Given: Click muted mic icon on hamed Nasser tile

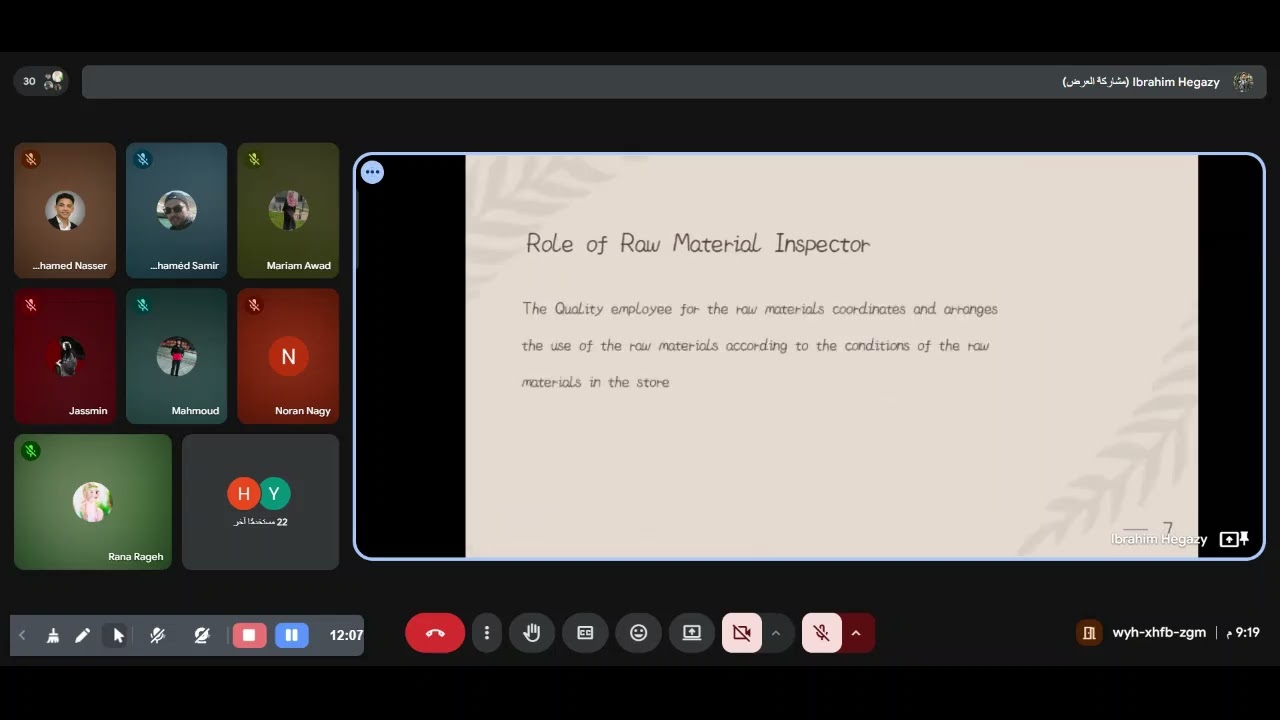Looking at the screenshot, I should tap(31, 159).
